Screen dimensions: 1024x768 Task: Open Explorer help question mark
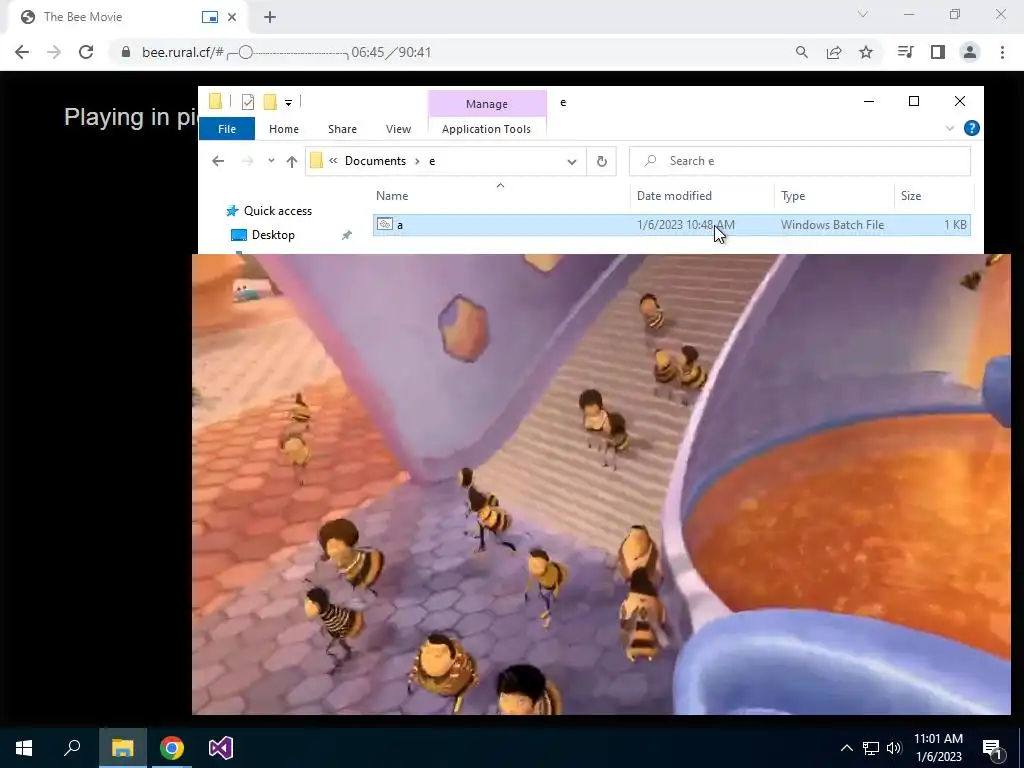click(972, 129)
